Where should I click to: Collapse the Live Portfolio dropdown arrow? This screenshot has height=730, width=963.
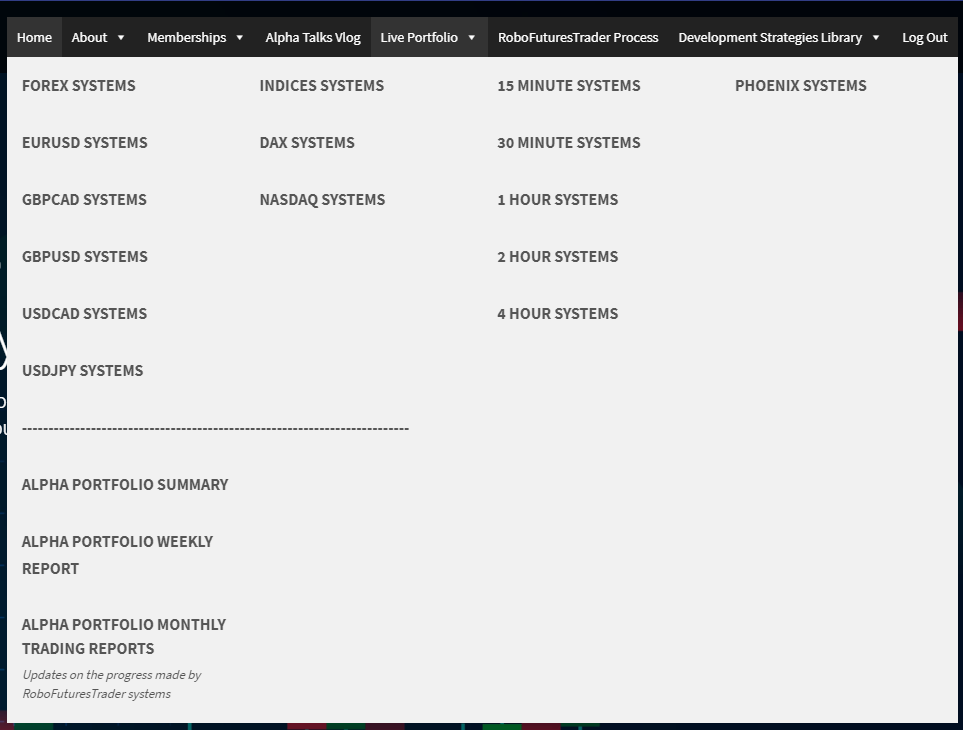click(x=472, y=37)
